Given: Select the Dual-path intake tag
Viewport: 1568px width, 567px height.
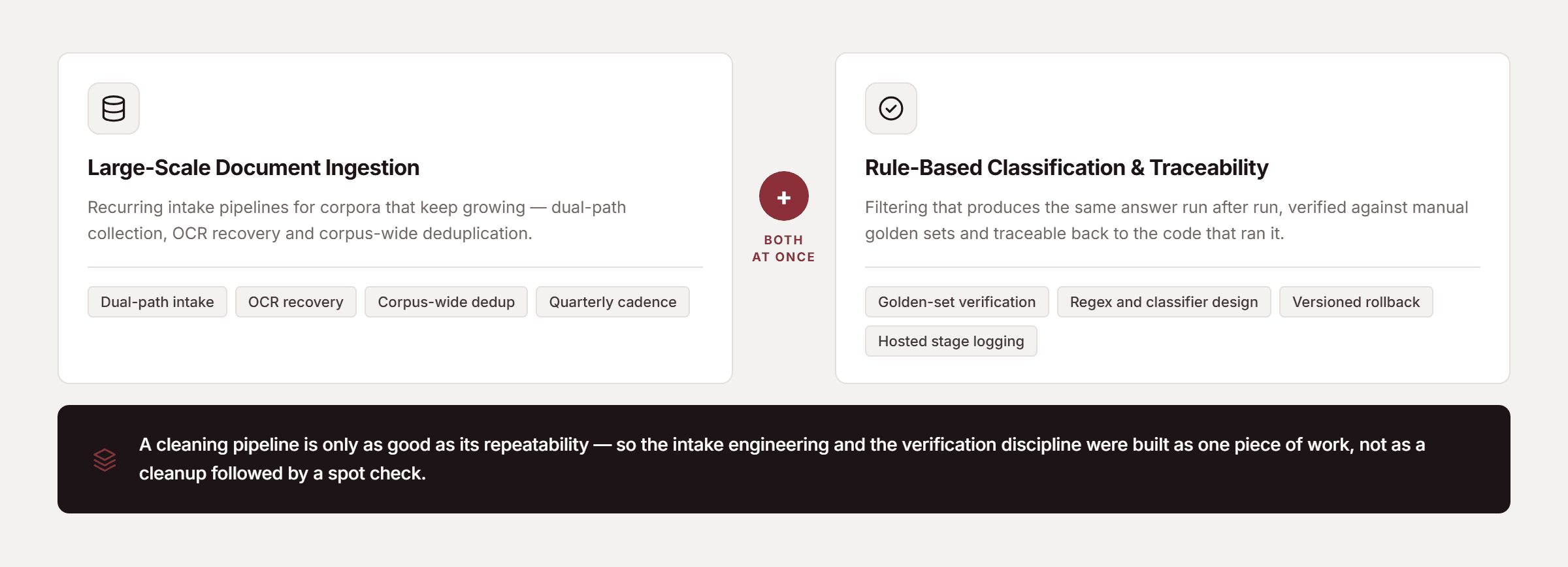Looking at the screenshot, I should pyautogui.click(x=157, y=302).
